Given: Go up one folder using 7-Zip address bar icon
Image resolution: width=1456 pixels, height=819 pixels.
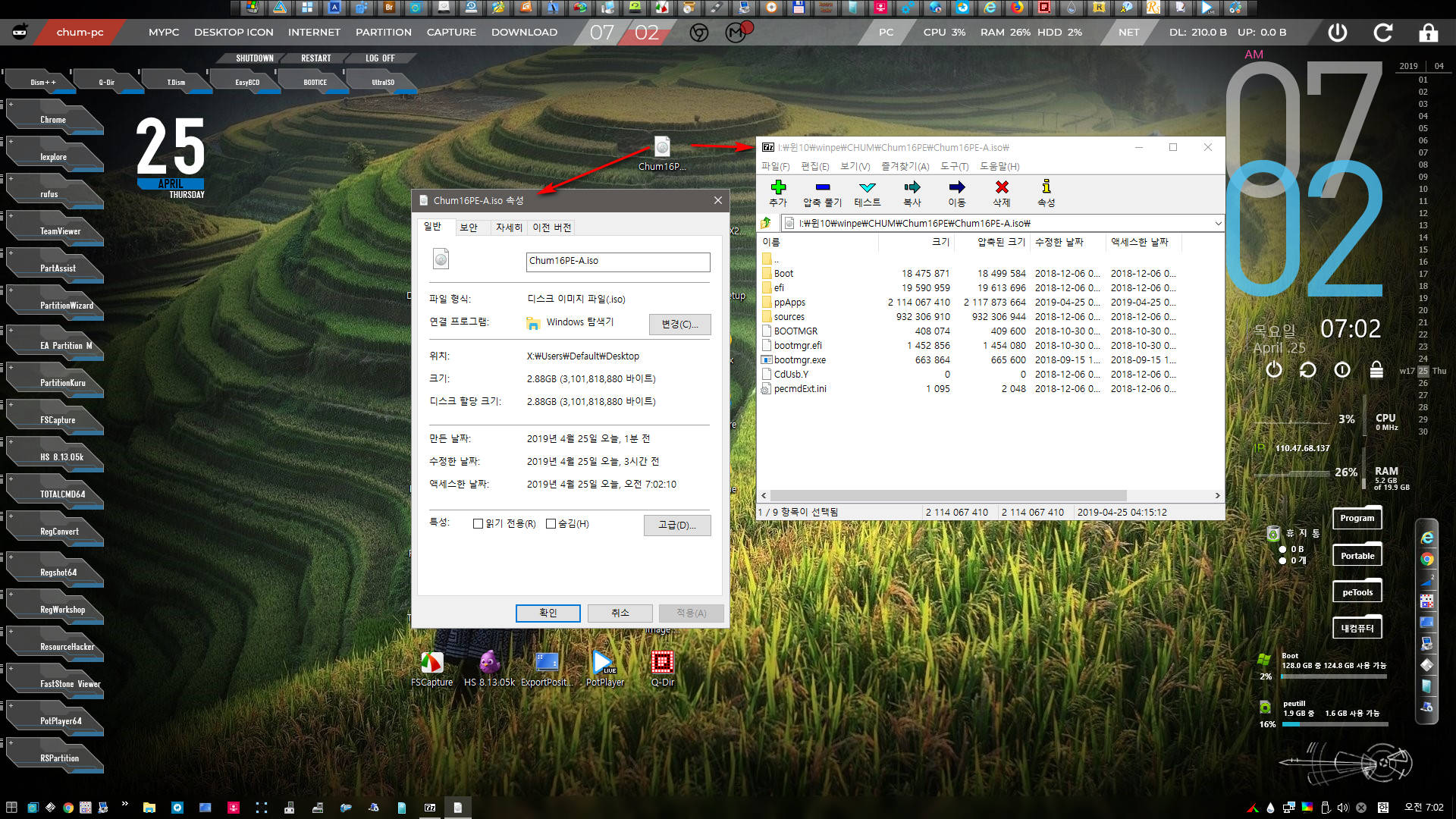Looking at the screenshot, I should point(767,223).
